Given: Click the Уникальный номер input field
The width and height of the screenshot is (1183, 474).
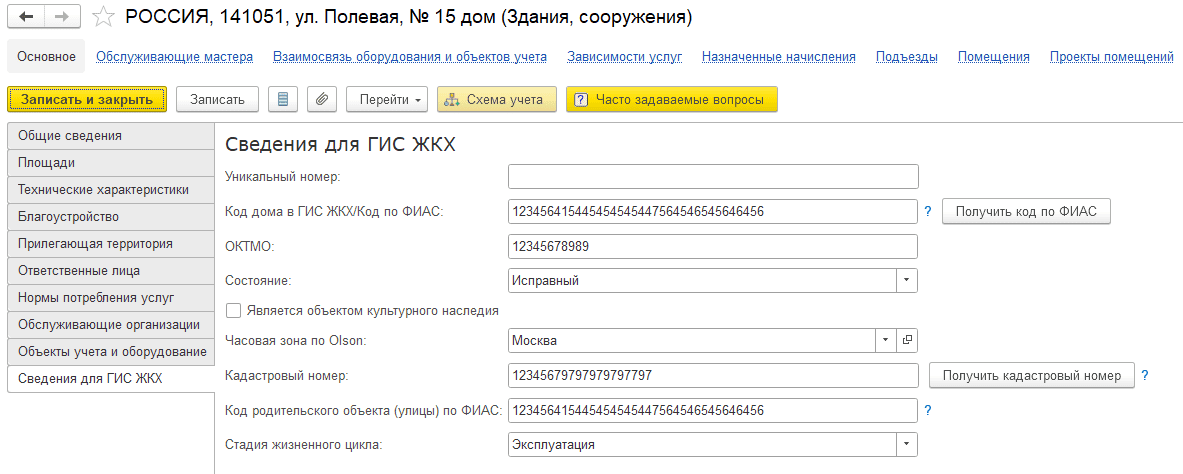Looking at the screenshot, I should click(x=712, y=177).
